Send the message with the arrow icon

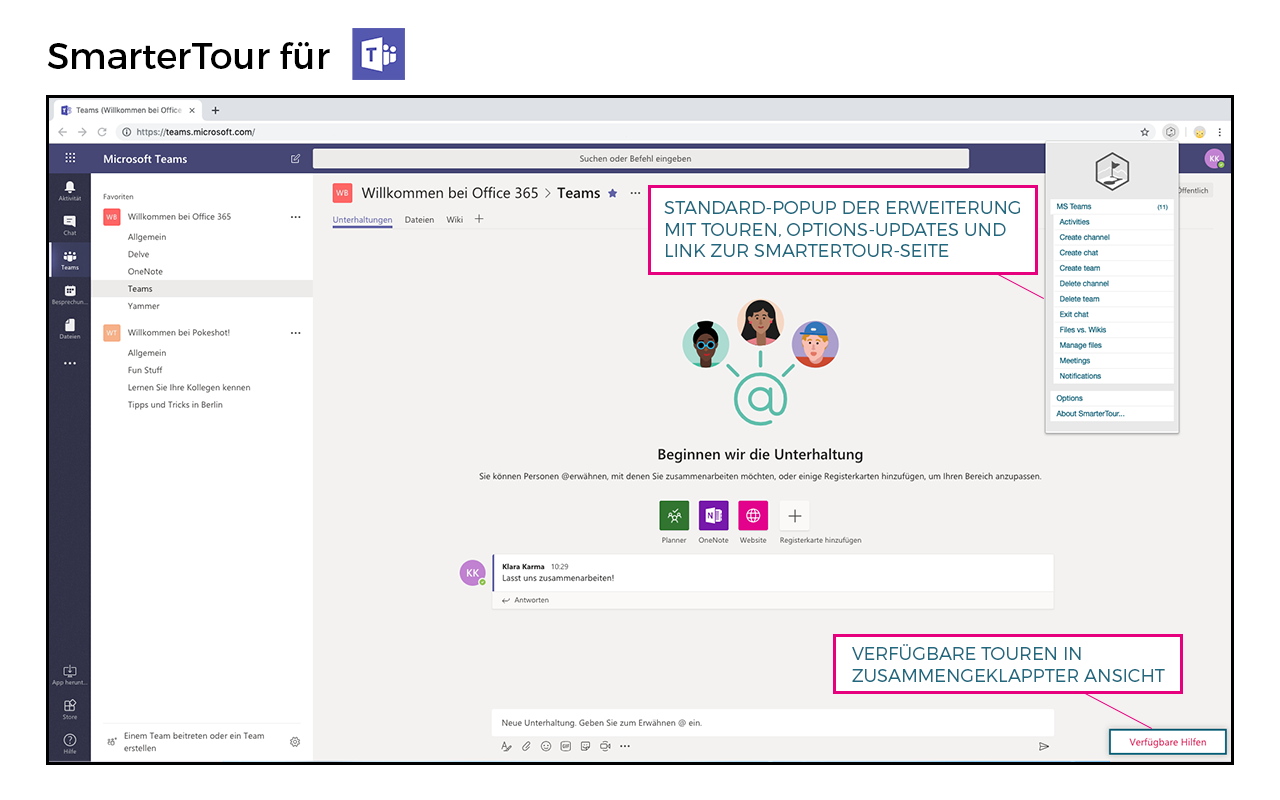(x=1043, y=746)
